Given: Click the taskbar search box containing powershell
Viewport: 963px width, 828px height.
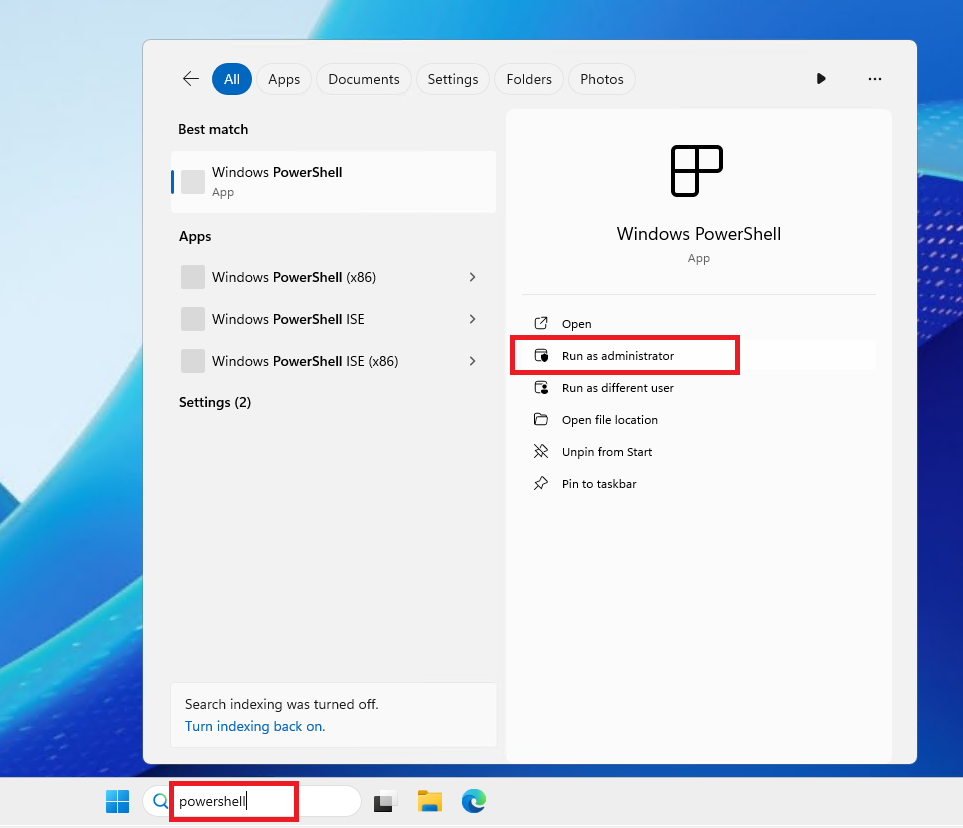Looking at the screenshot, I should pyautogui.click(x=252, y=801).
